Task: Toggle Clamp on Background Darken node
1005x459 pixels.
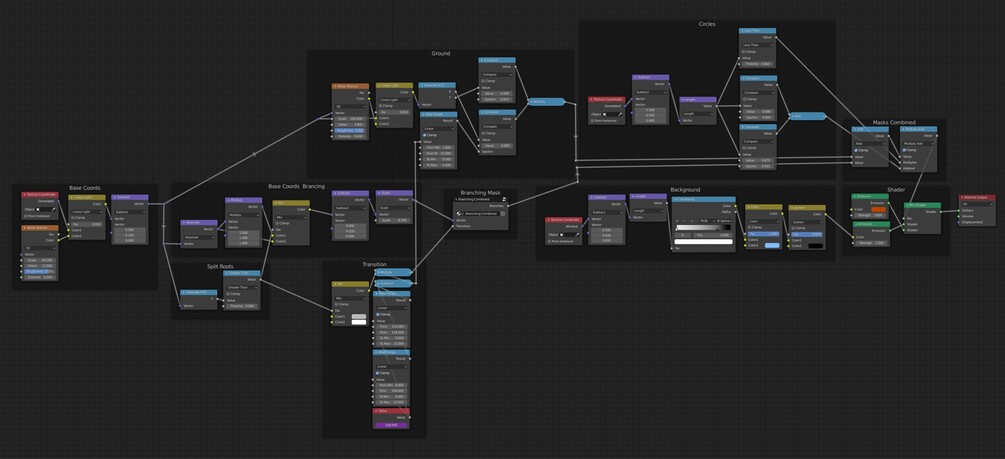Action: [x=793, y=228]
